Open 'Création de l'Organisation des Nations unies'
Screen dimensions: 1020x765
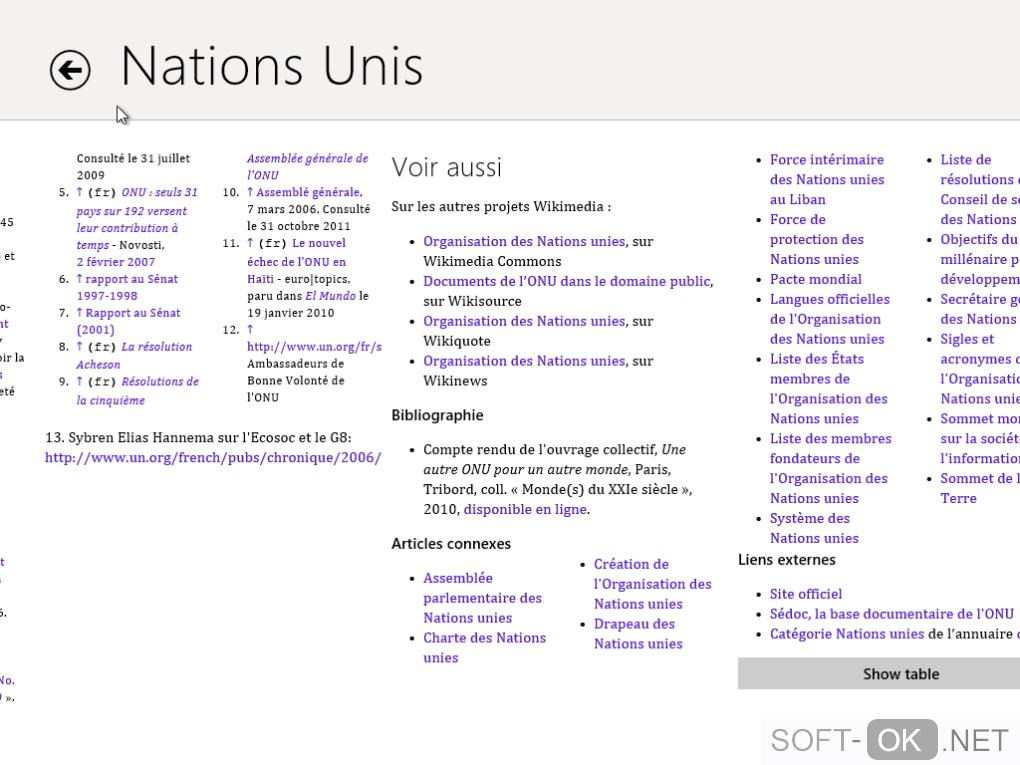(652, 584)
